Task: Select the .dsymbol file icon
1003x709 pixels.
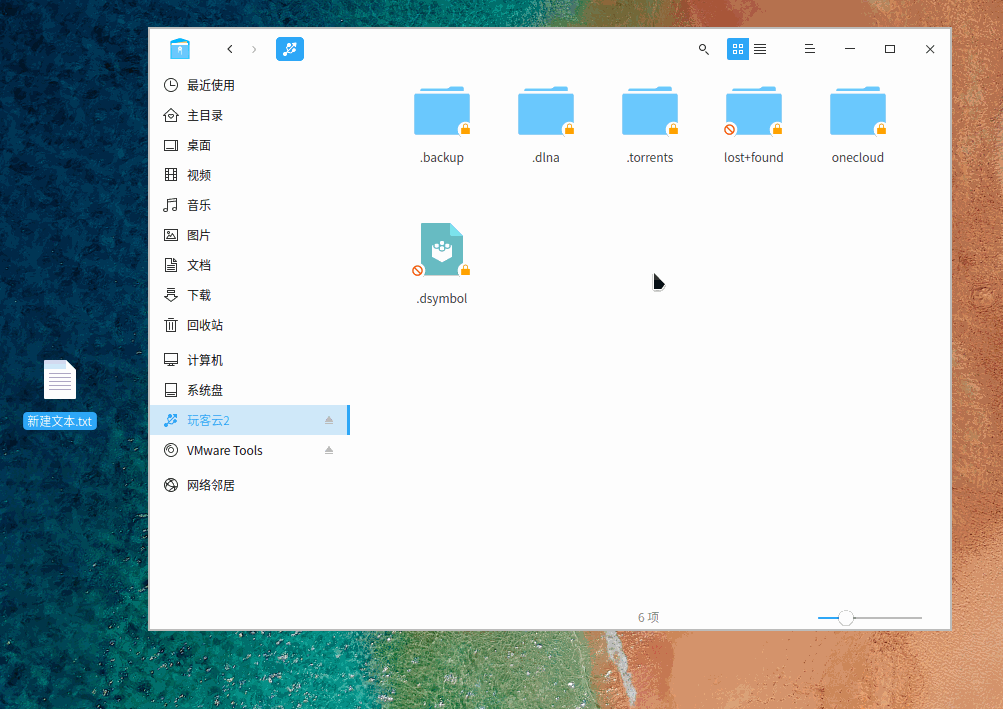Action: [442, 250]
